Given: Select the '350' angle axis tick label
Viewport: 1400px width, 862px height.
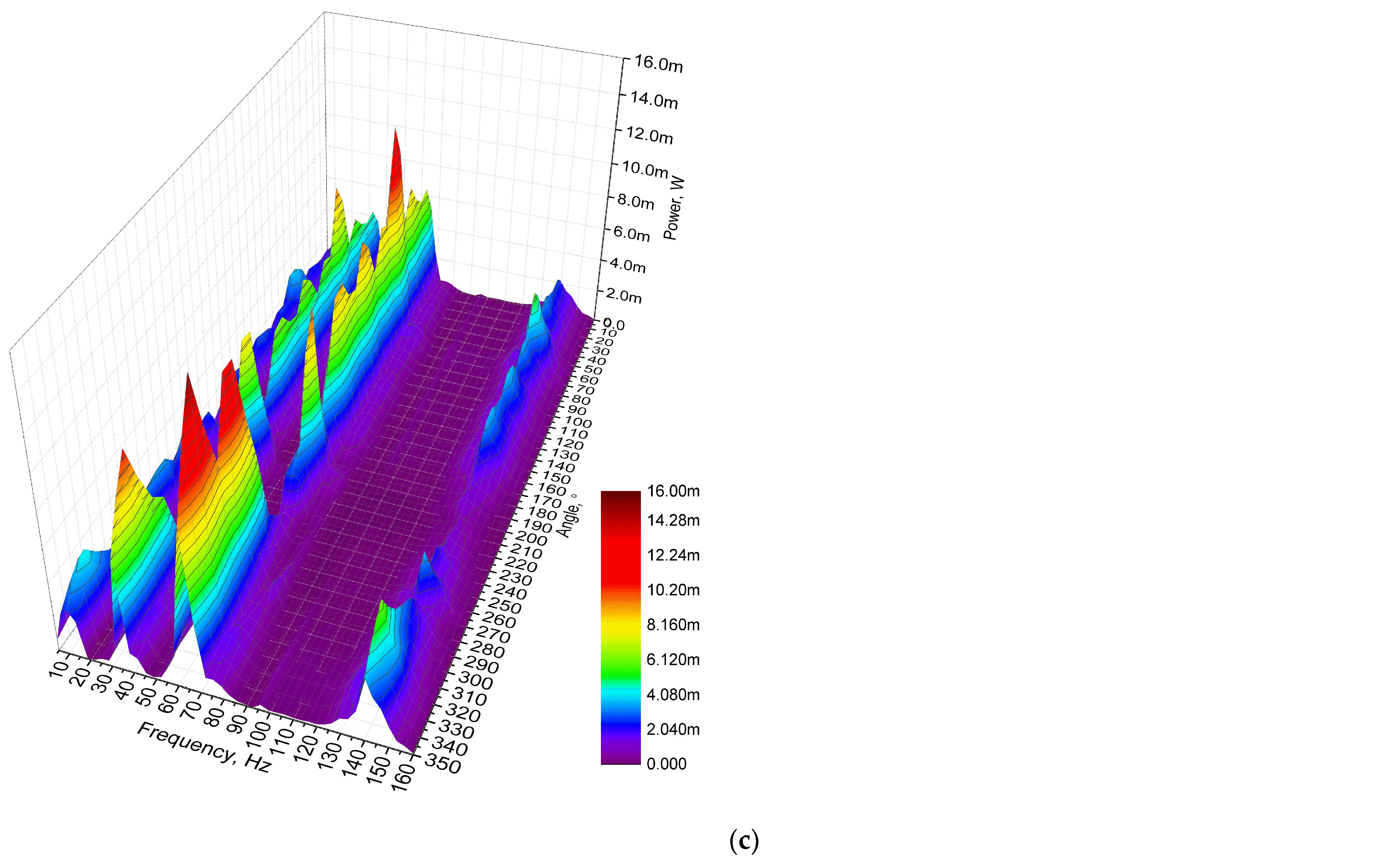Looking at the screenshot, I should (x=443, y=764).
